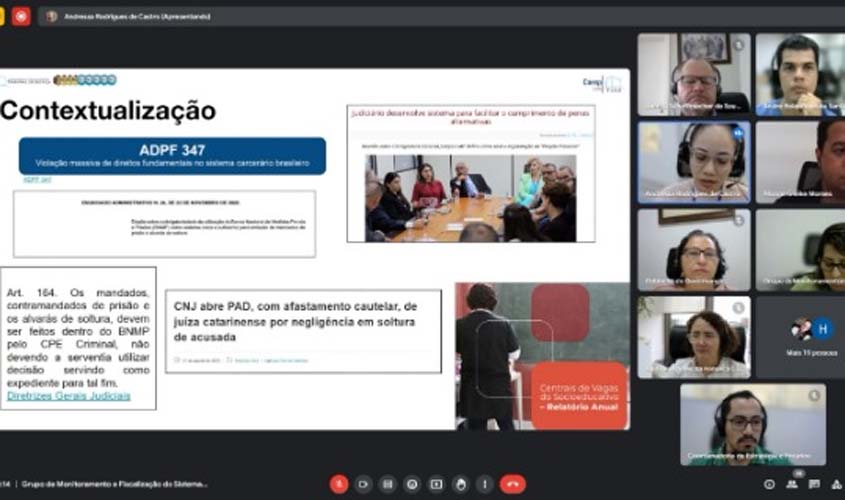Click the red recording indicator at top
The image size is (845, 500).
(21, 16)
